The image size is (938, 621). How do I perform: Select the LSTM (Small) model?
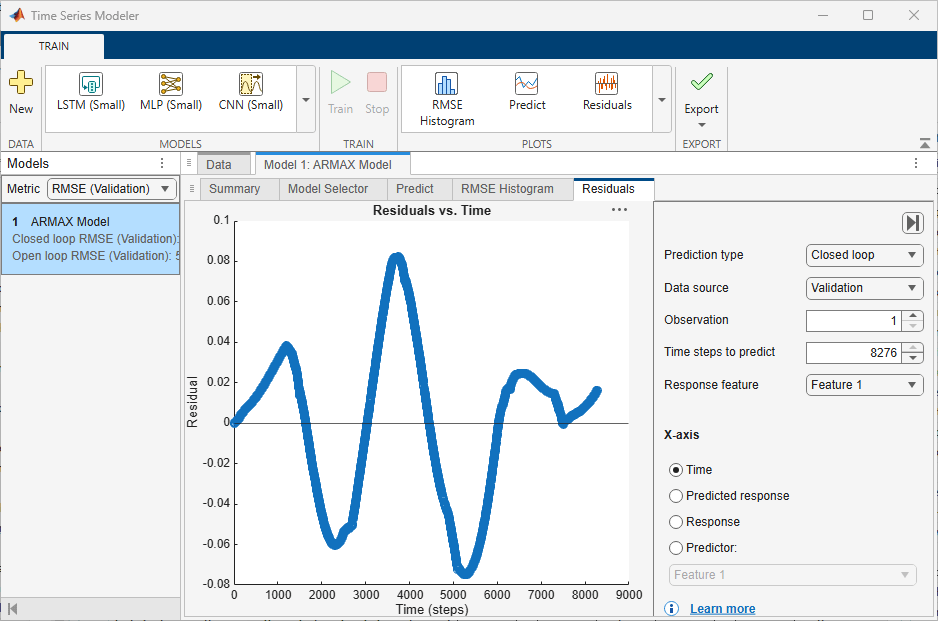click(91, 92)
